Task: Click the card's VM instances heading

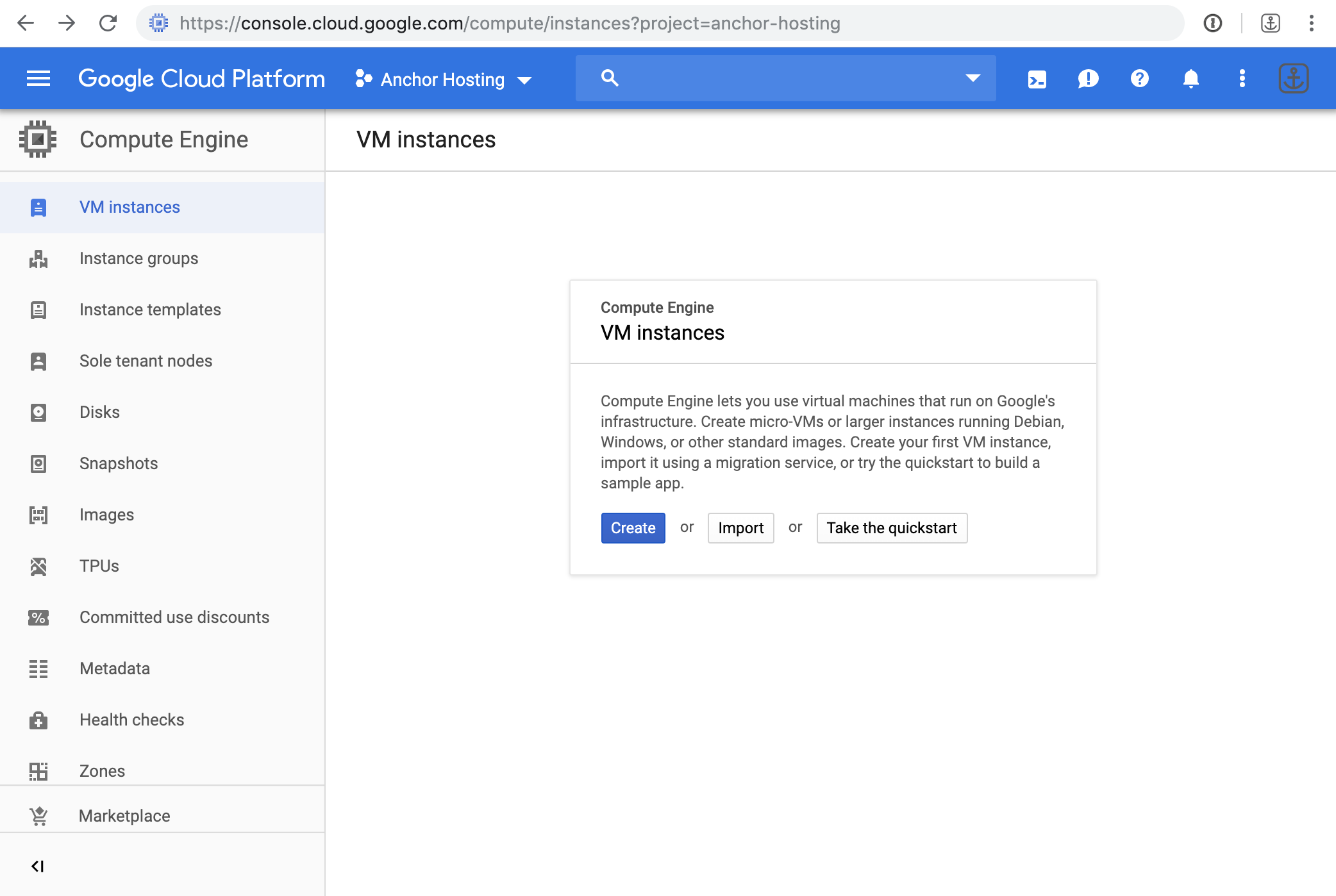Action: pyautogui.click(x=662, y=333)
